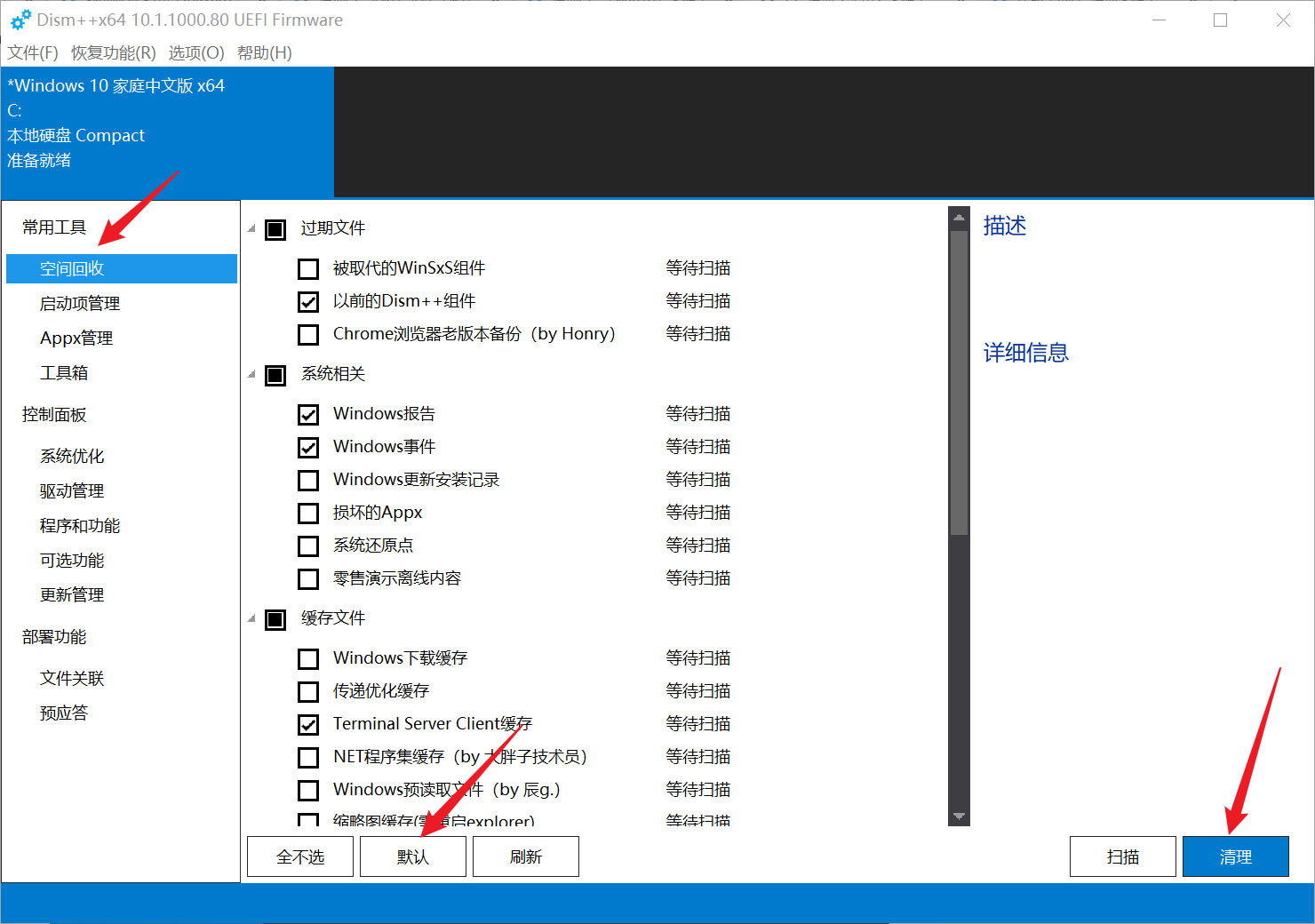Click the 刷新 button
Viewport: 1315px width, 924px height.
(526, 856)
